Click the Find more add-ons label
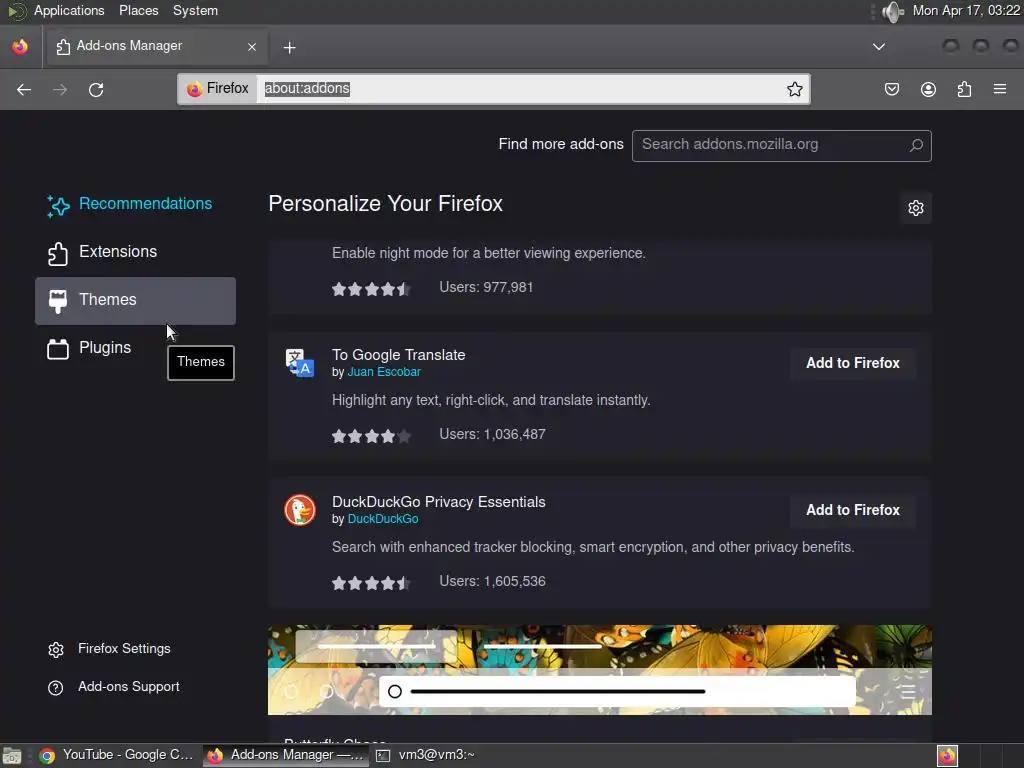This screenshot has height=768, width=1024. 561,144
